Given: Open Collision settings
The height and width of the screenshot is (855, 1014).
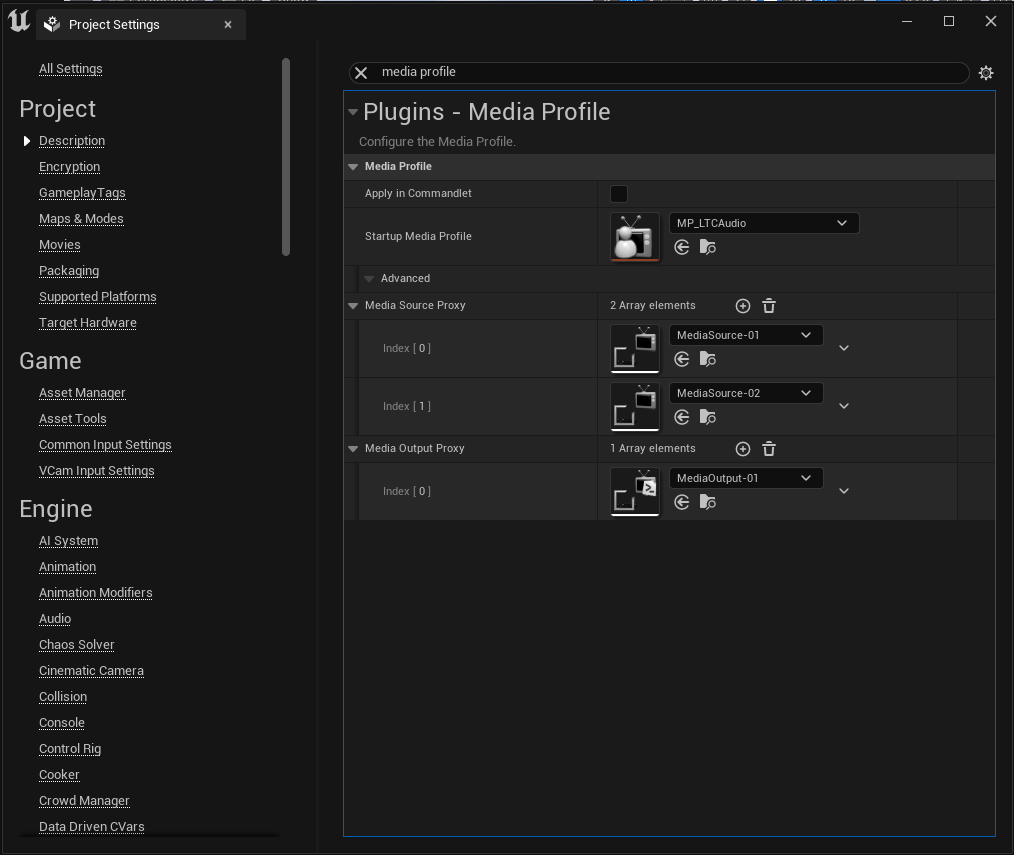Looking at the screenshot, I should coord(63,697).
